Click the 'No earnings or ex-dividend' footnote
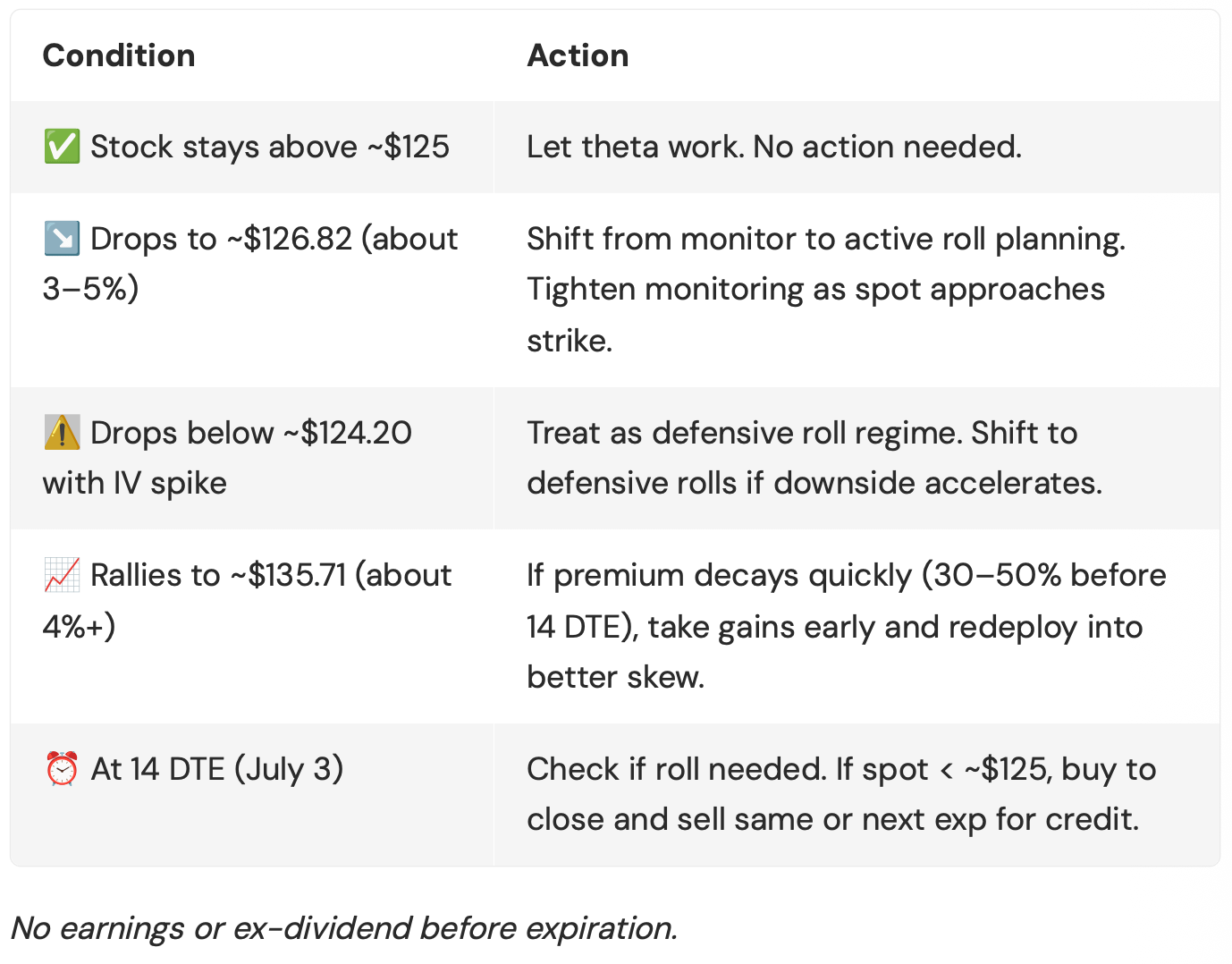 coord(344,928)
